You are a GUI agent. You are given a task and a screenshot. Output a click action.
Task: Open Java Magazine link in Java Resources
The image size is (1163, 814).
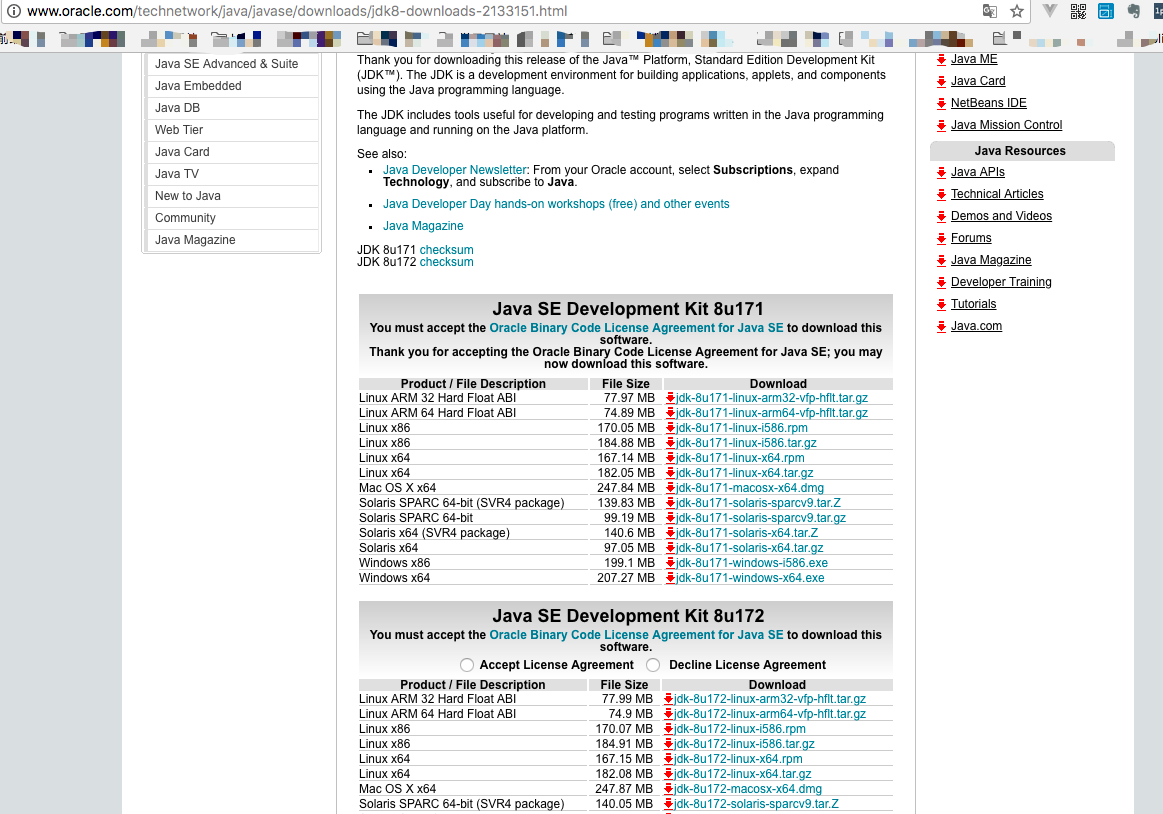point(991,260)
